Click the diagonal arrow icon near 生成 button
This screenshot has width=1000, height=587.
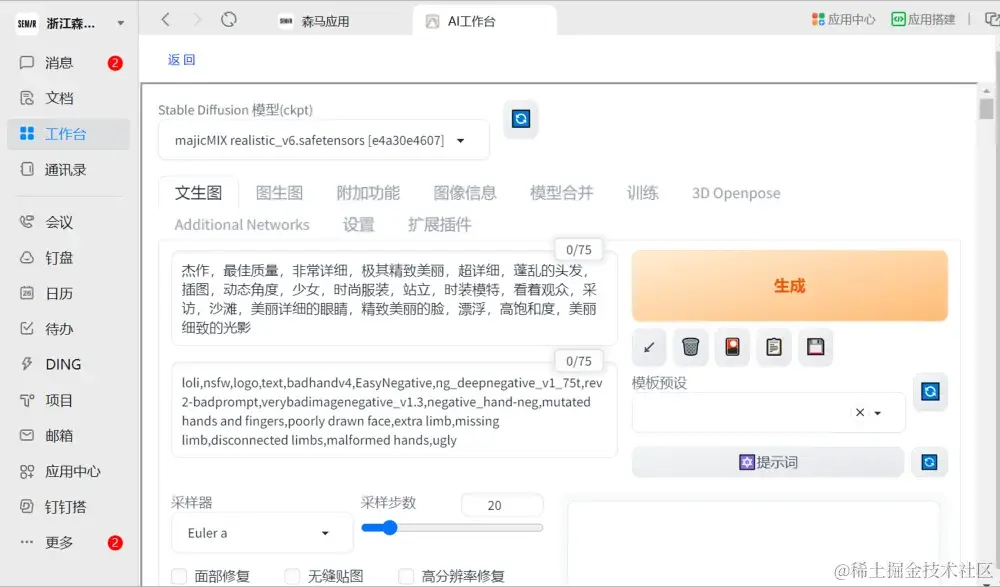pyautogui.click(x=648, y=346)
